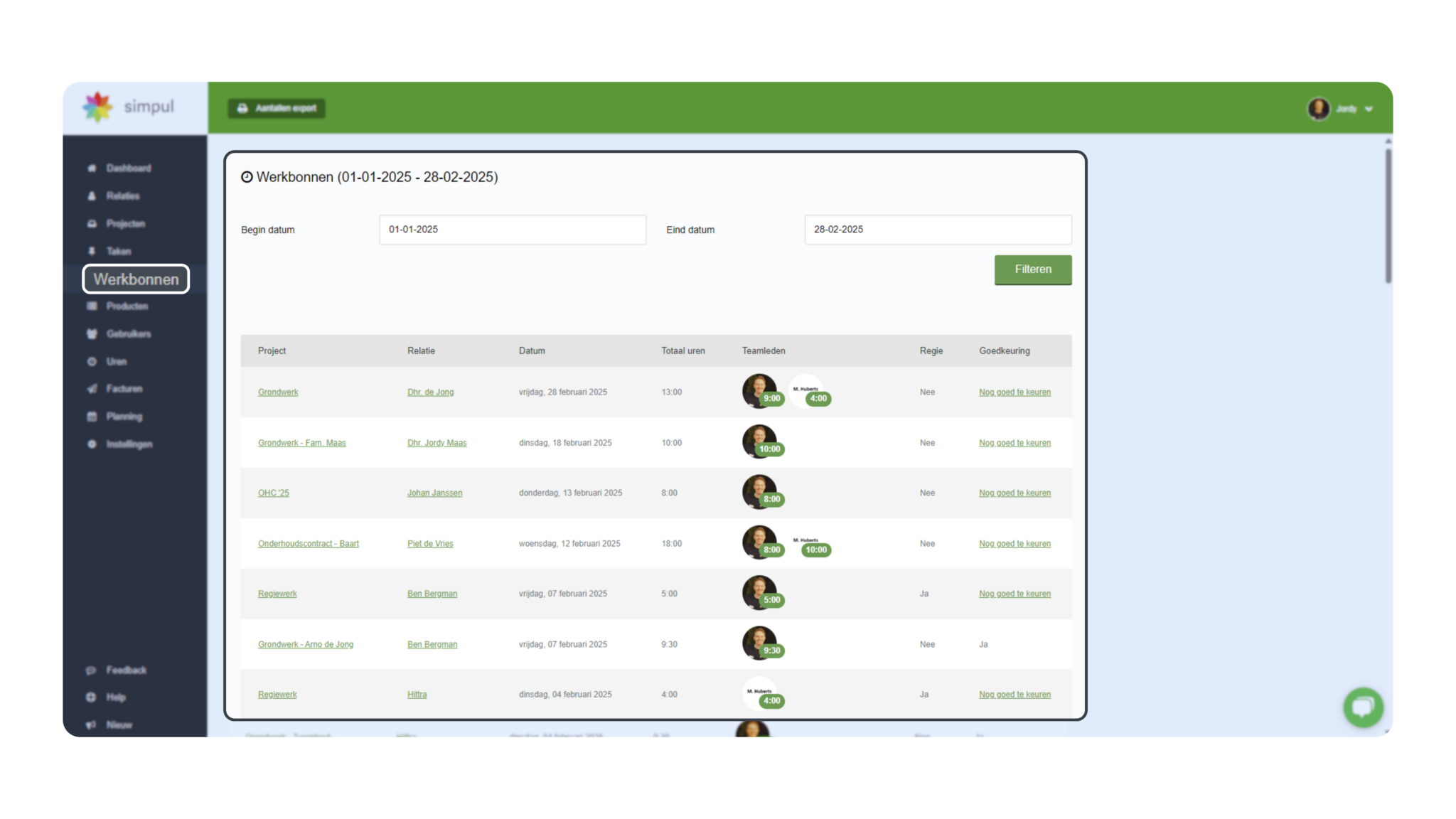Open the Dashboard home icon in sidebar

coord(92,168)
